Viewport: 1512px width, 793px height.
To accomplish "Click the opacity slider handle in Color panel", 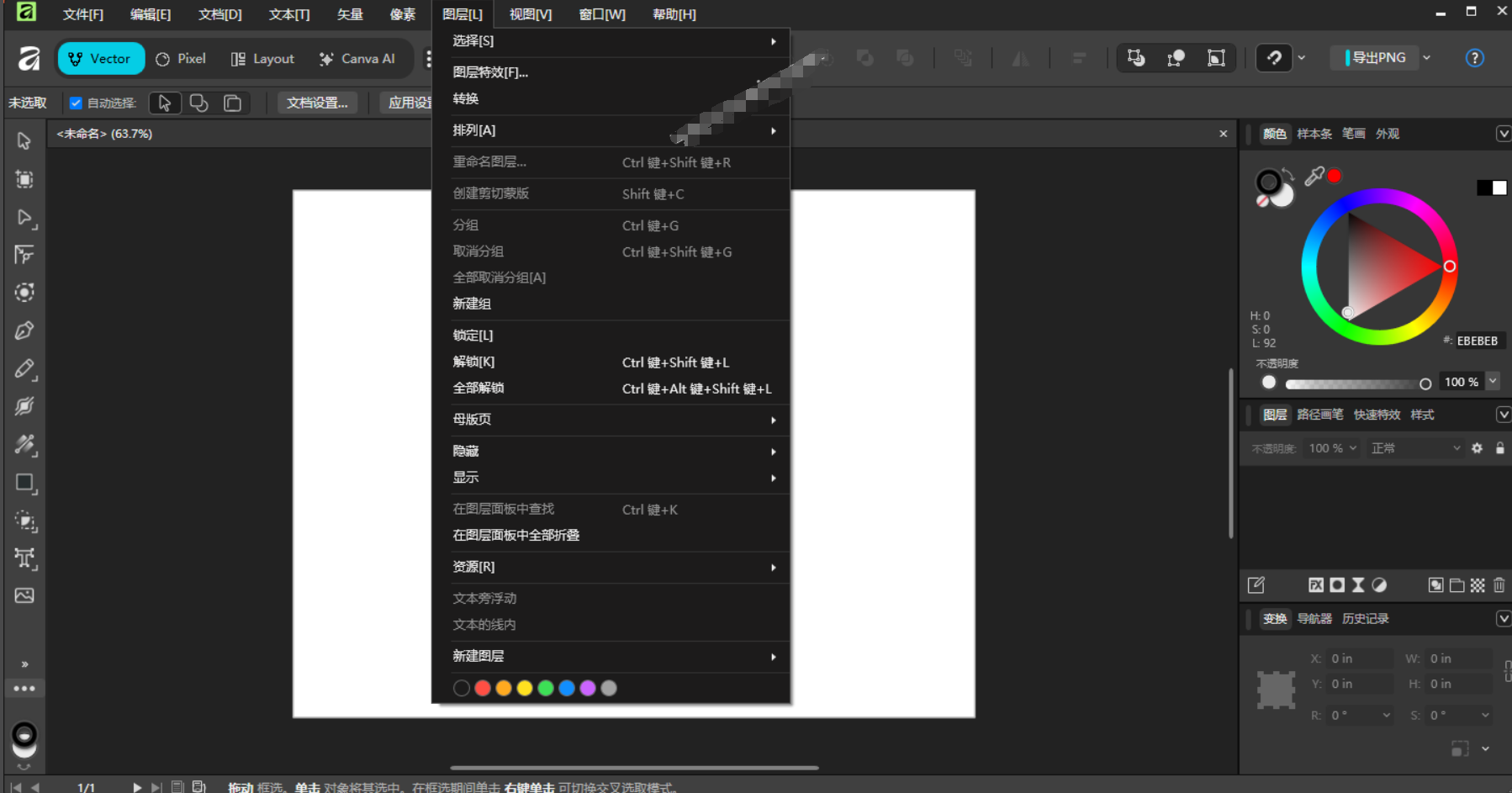I will [x=1425, y=383].
